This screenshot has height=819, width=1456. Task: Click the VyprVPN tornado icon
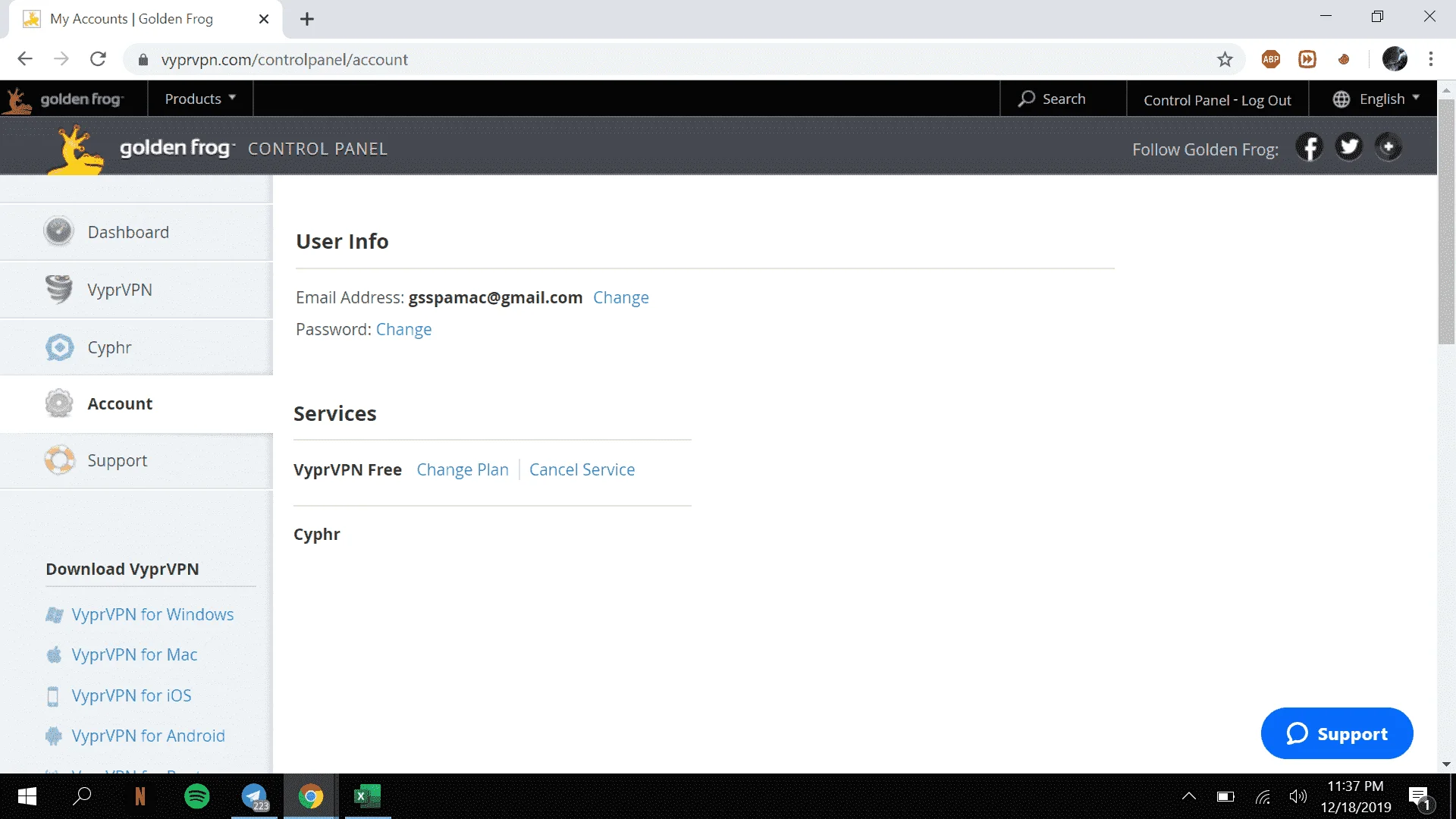pyautogui.click(x=58, y=289)
